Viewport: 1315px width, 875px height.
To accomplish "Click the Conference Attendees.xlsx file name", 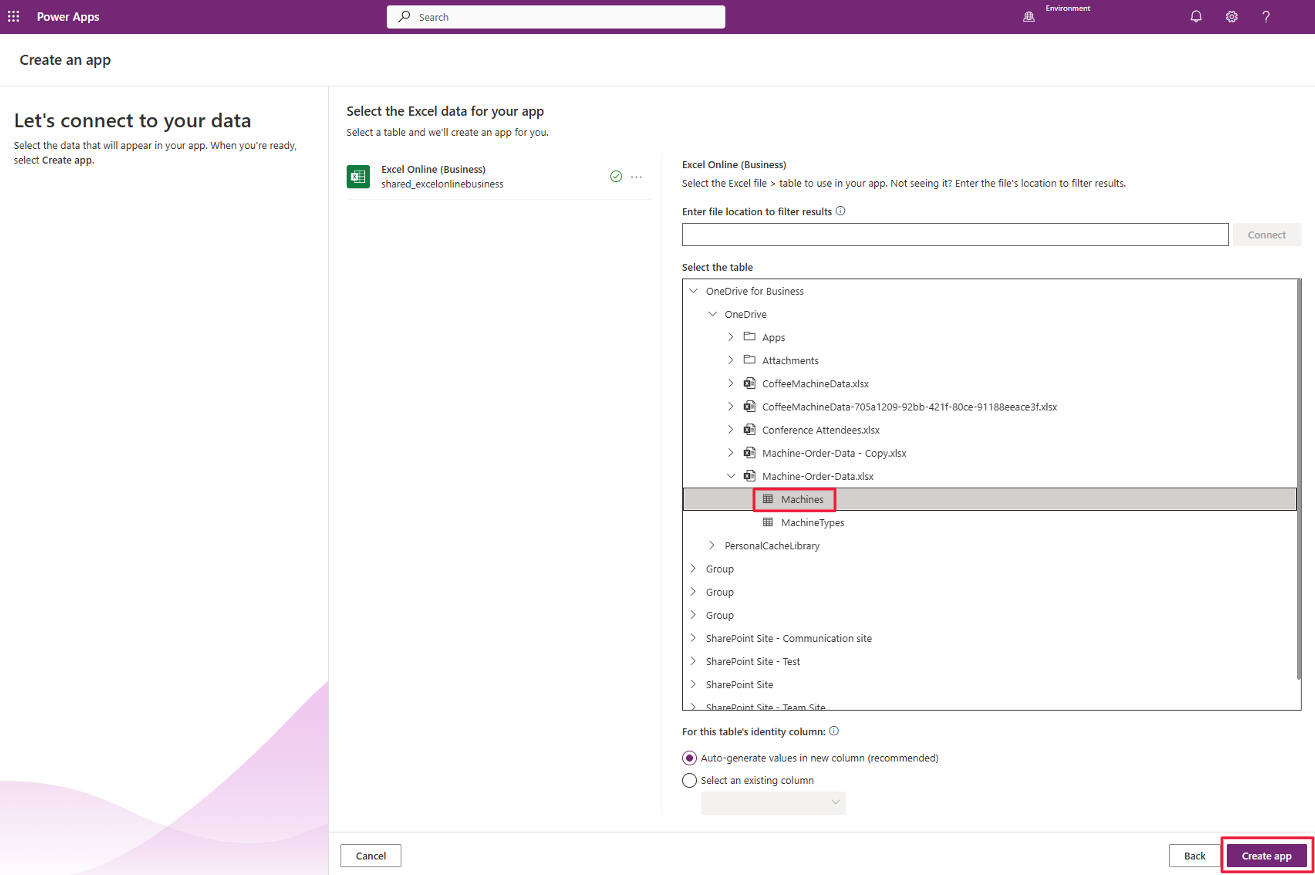I will [821, 430].
